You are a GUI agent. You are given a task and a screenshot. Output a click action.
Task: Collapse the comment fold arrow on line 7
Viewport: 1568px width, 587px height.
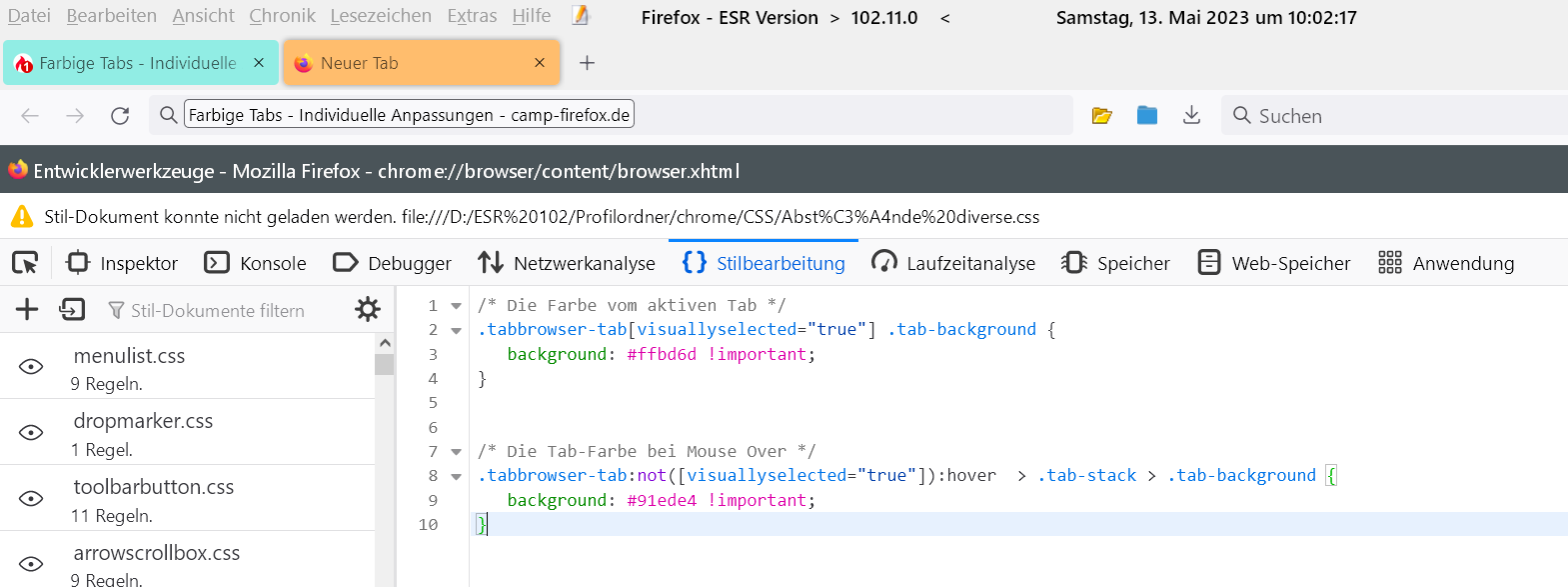tap(457, 452)
